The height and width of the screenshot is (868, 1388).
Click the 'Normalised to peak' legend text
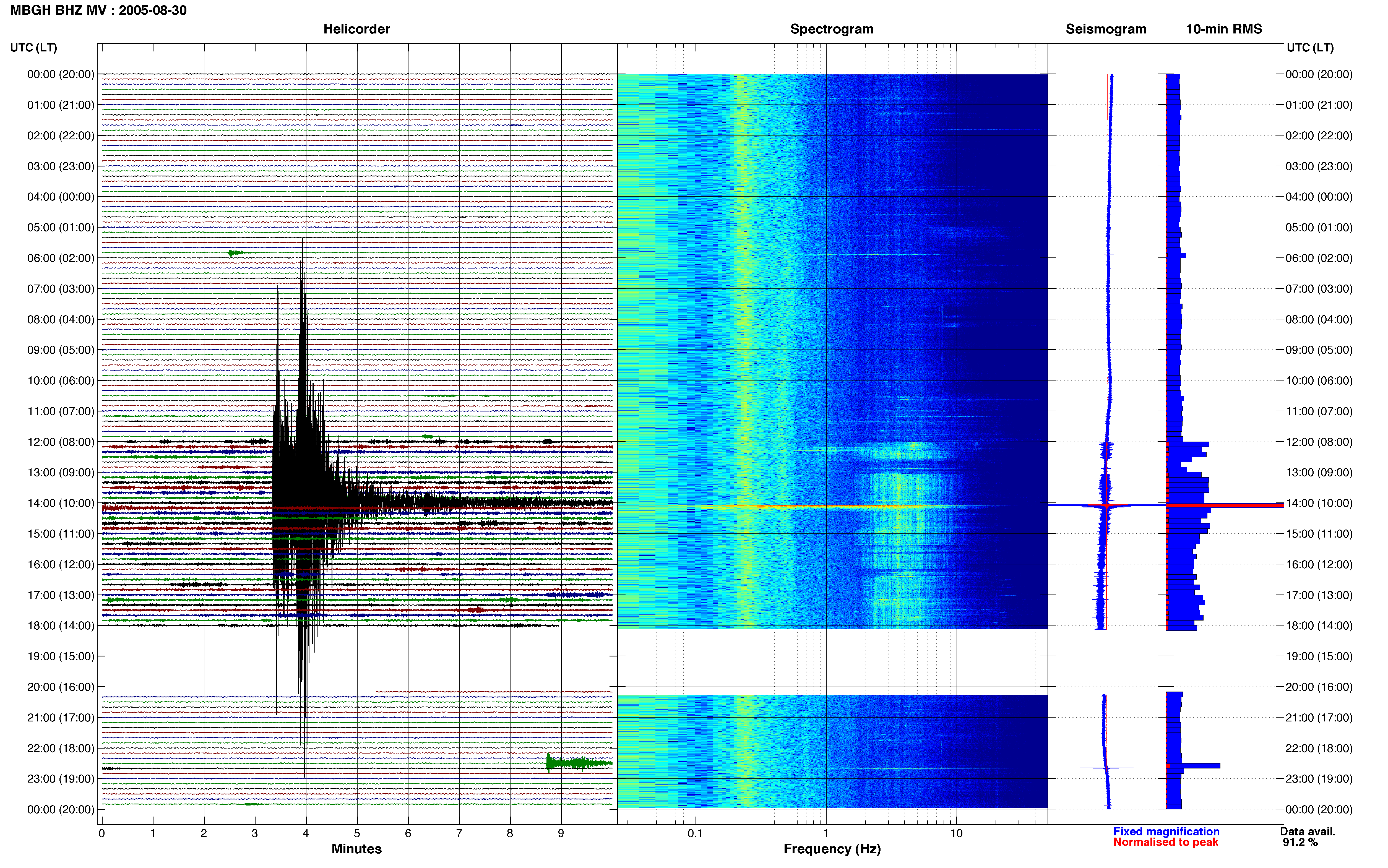(1165, 842)
